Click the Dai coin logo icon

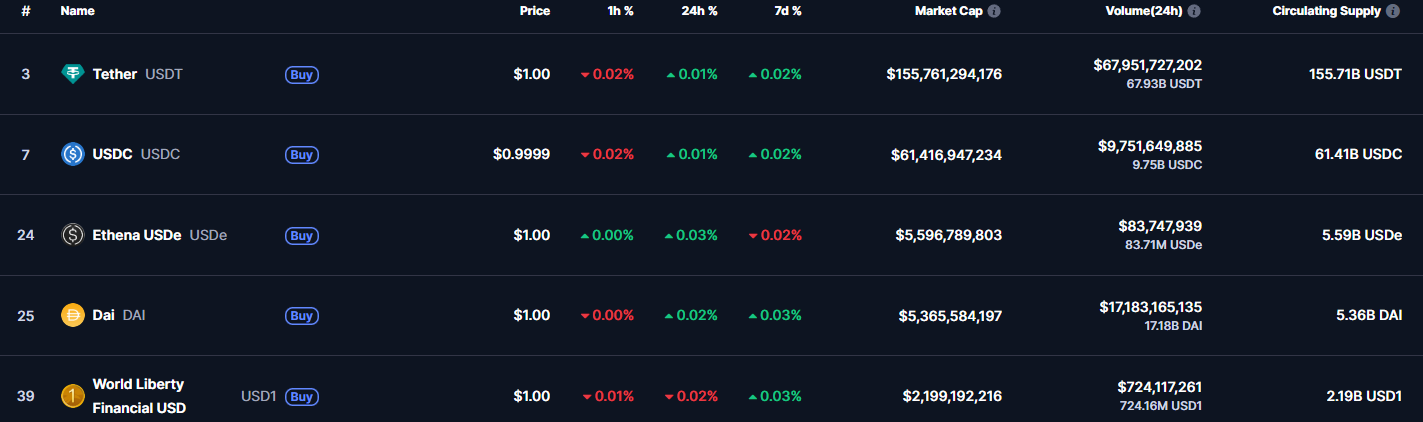72,315
